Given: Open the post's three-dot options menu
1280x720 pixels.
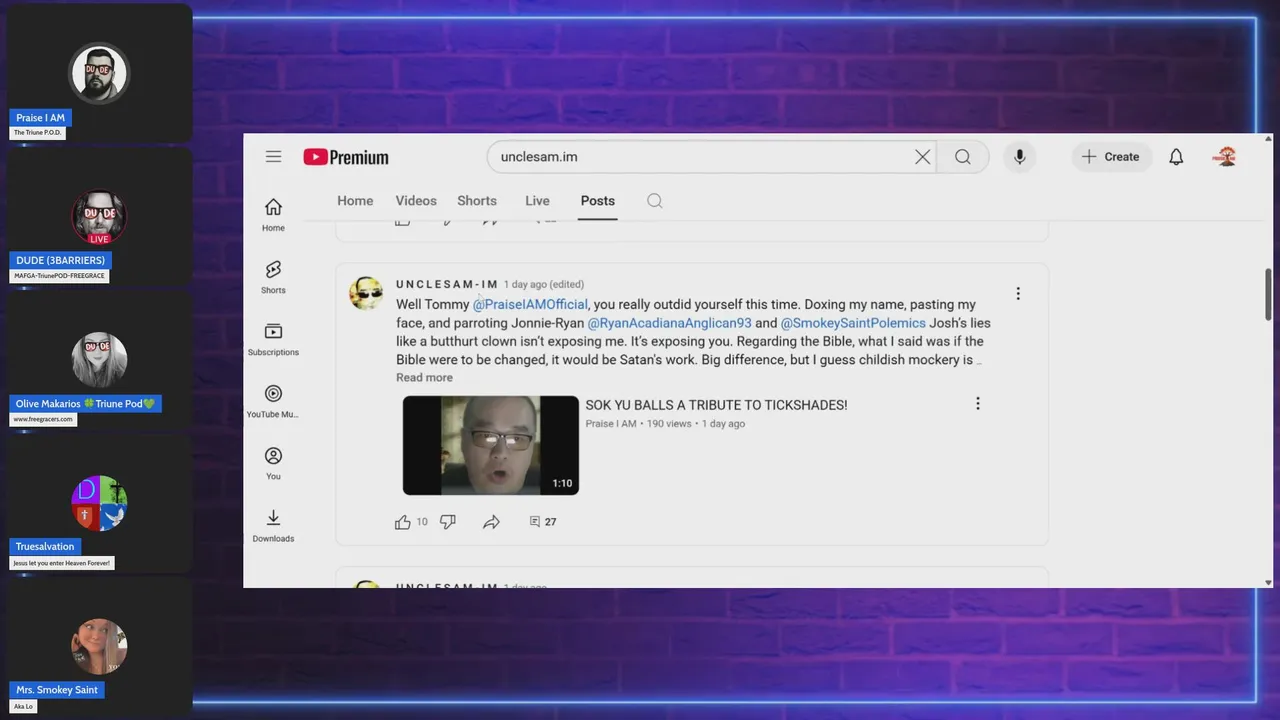Looking at the screenshot, I should pyautogui.click(x=1018, y=294).
